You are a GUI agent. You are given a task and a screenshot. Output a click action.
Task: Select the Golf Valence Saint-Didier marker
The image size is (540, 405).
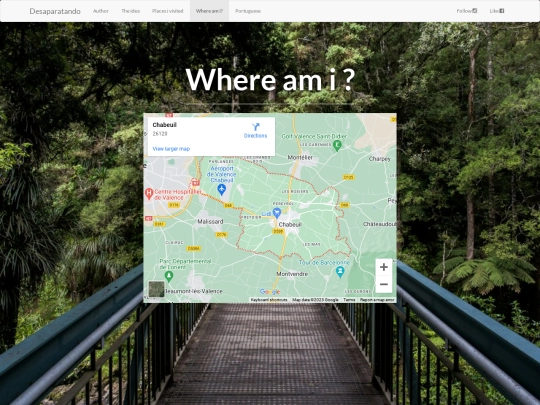(x=337, y=145)
